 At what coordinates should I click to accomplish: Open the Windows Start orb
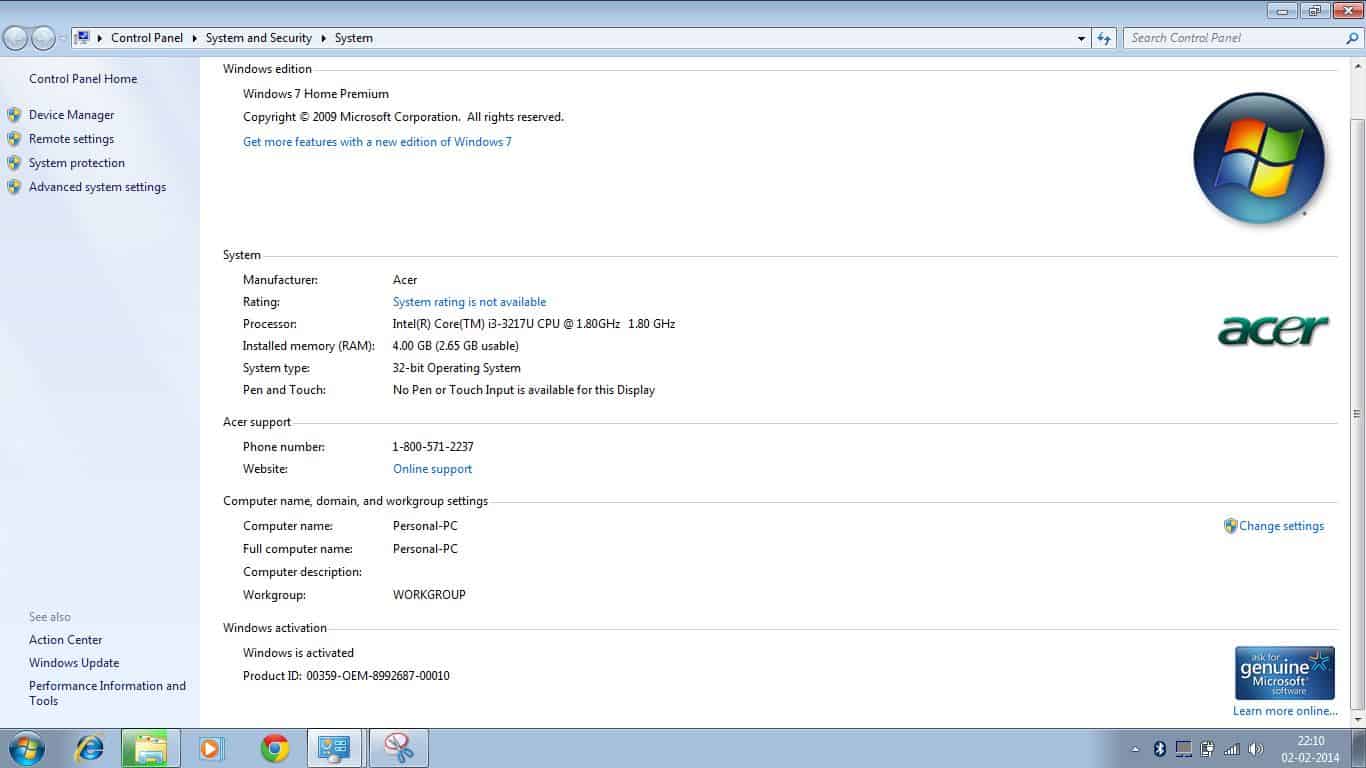(25, 748)
